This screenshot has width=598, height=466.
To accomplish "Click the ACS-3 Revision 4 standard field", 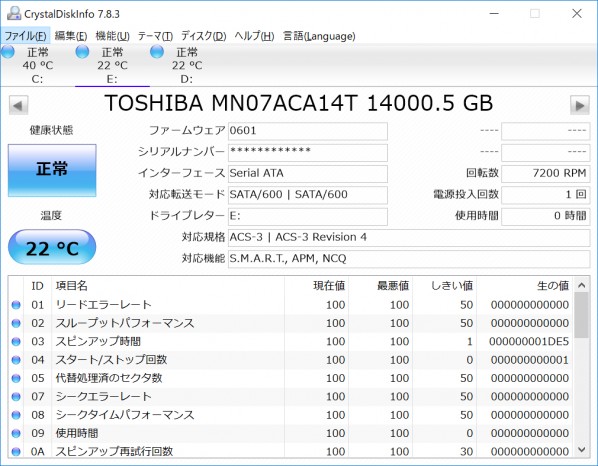I will coord(409,238).
